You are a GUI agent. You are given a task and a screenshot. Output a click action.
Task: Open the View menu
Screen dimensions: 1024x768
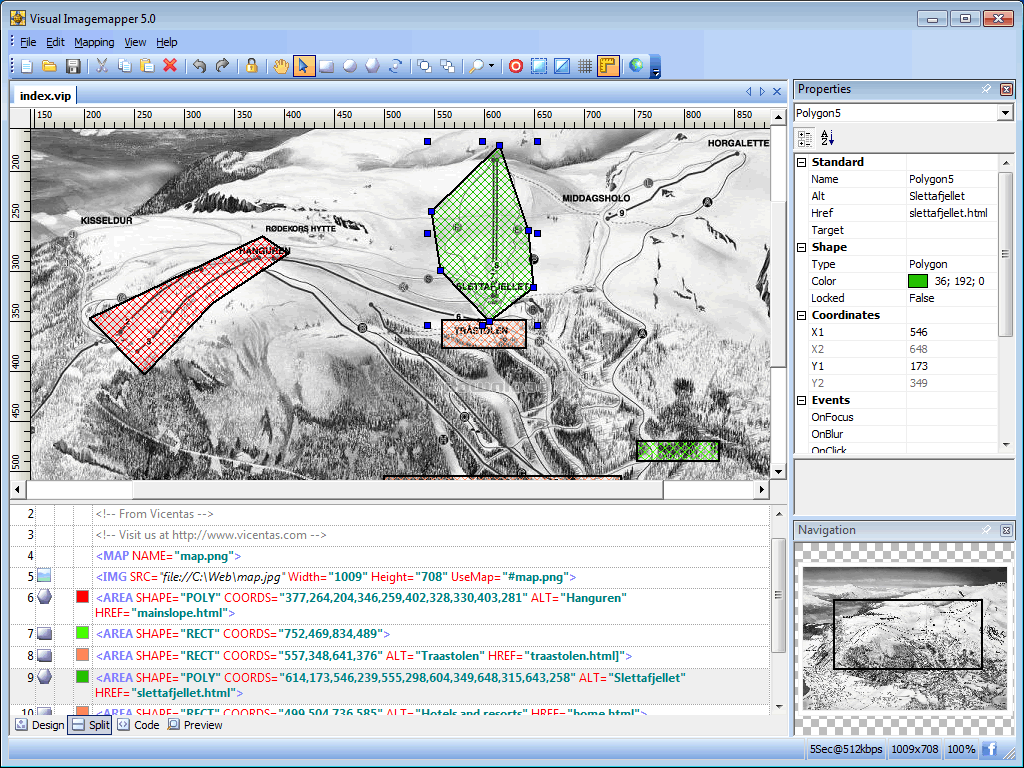click(x=135, y=42)
